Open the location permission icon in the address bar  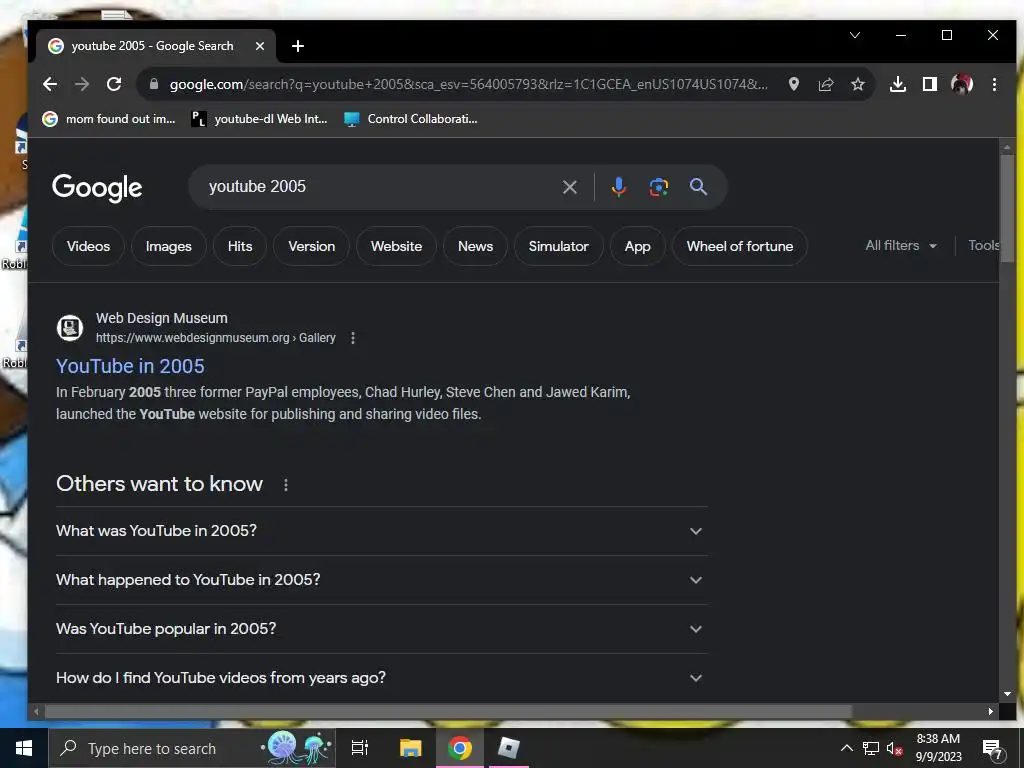click(793, 84)
